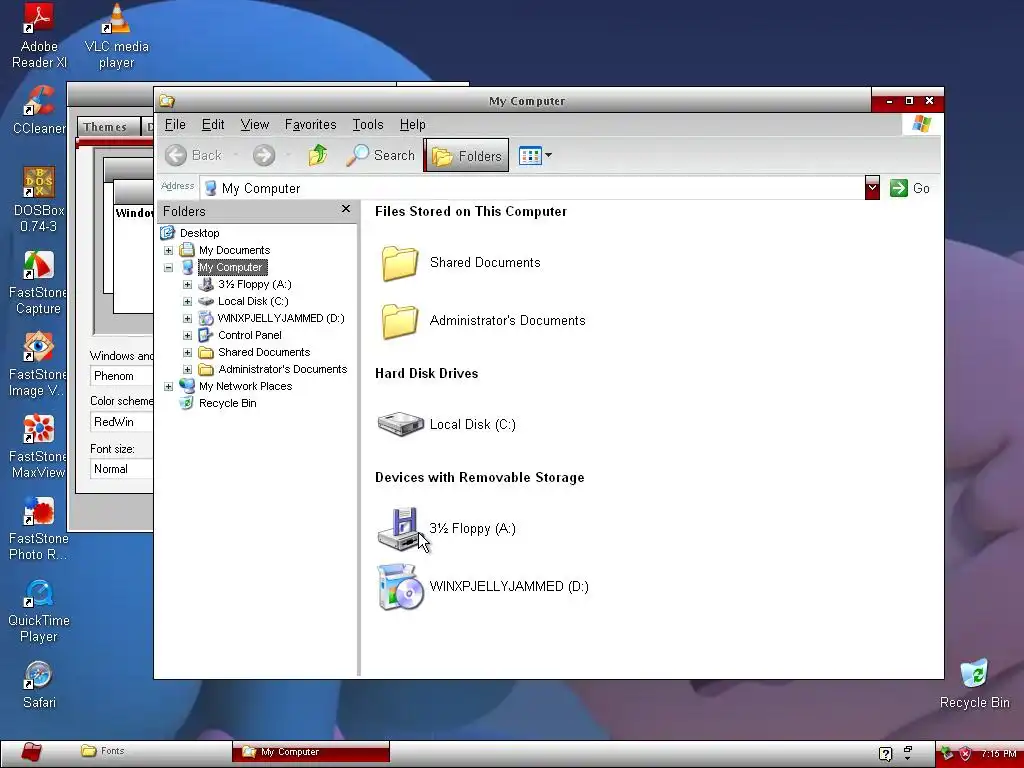Open the Address bar dropdown arrow
1024x768 pixels.
(872, 188)
